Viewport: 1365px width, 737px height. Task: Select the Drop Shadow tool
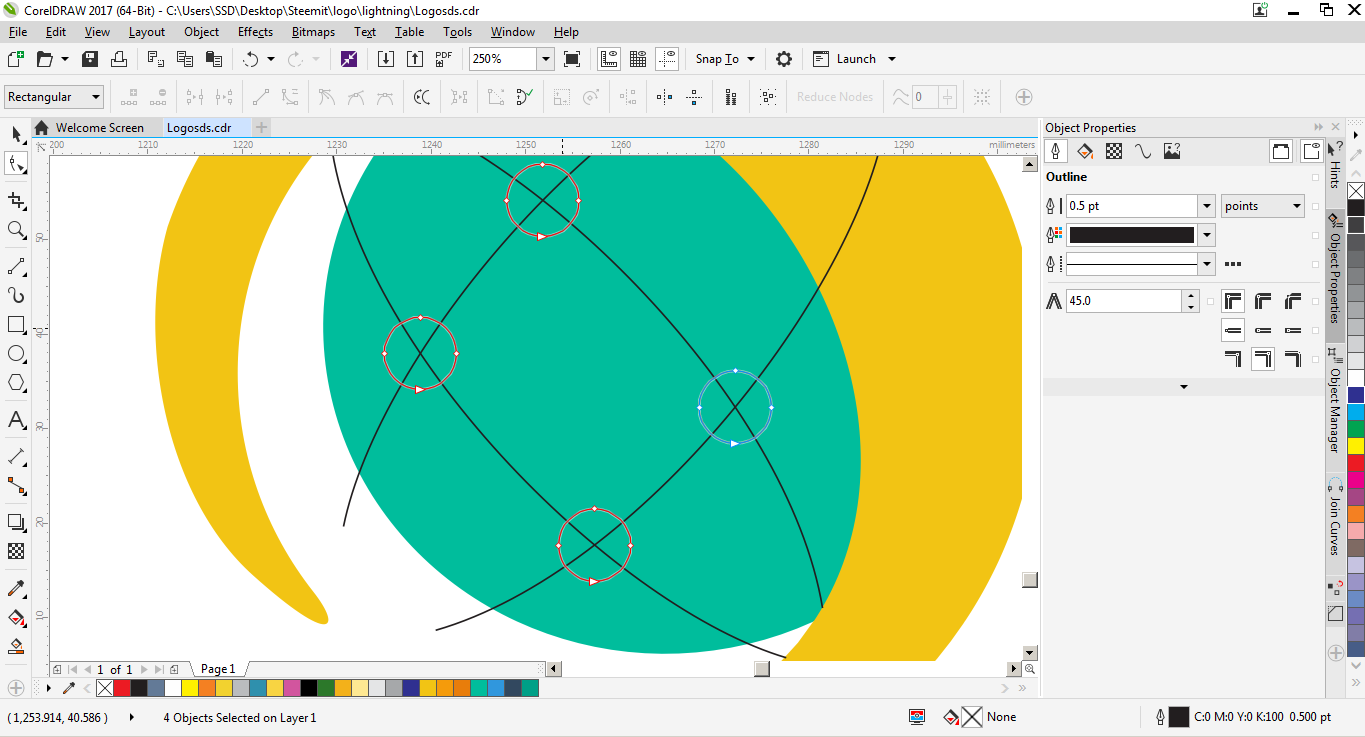pos(16,522)
